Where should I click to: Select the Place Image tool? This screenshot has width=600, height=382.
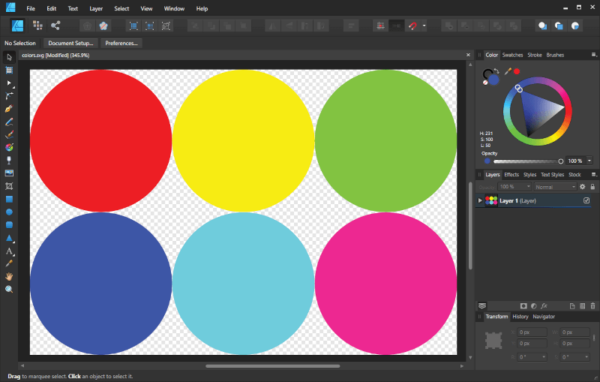coord(9,173)
